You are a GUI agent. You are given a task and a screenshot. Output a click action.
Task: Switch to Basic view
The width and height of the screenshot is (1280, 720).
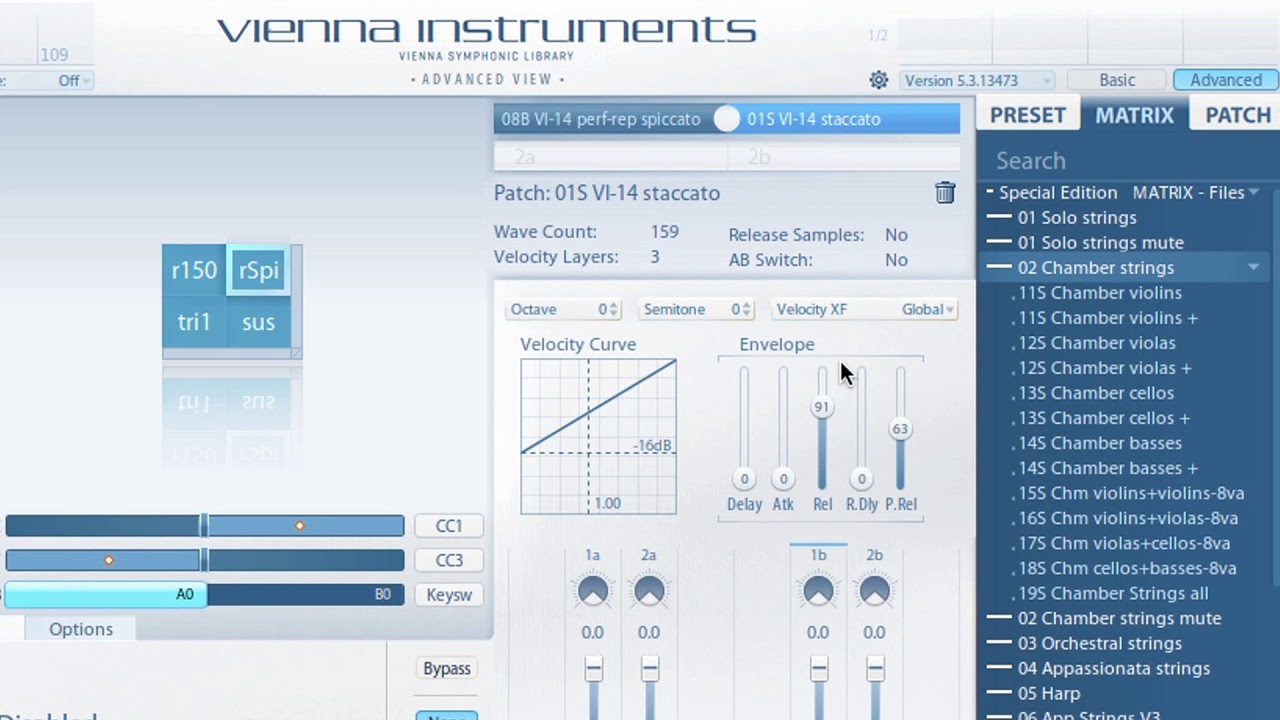coord(1117,80)
